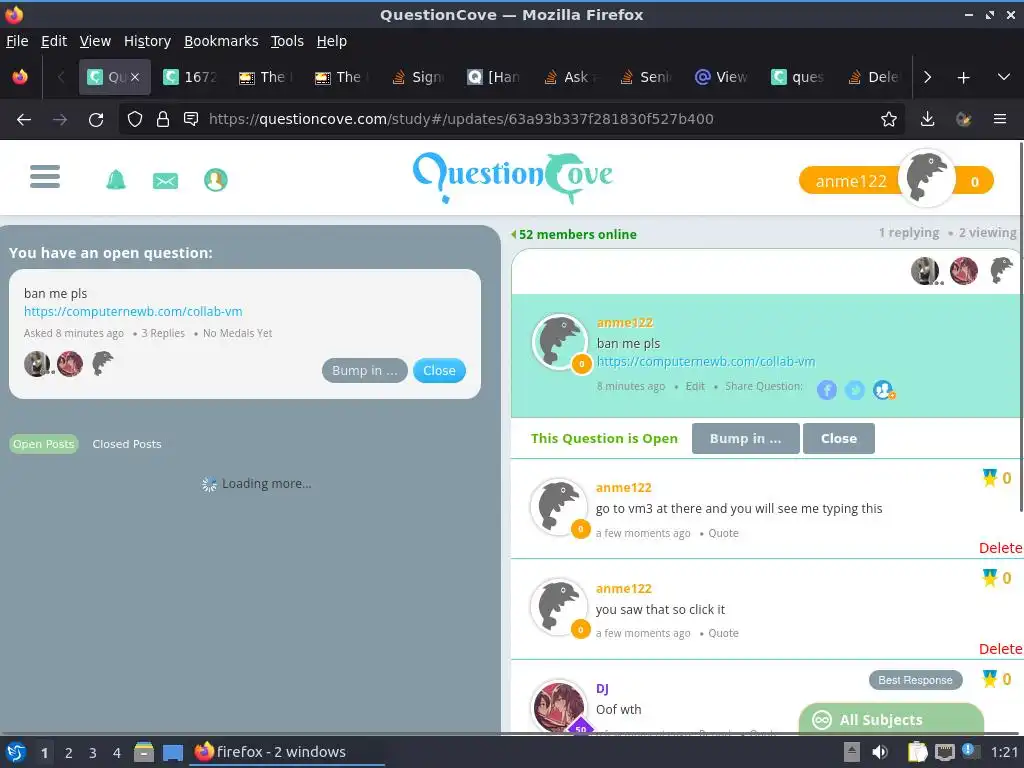Click the volume icon in system tray

[x=880, y=752]
